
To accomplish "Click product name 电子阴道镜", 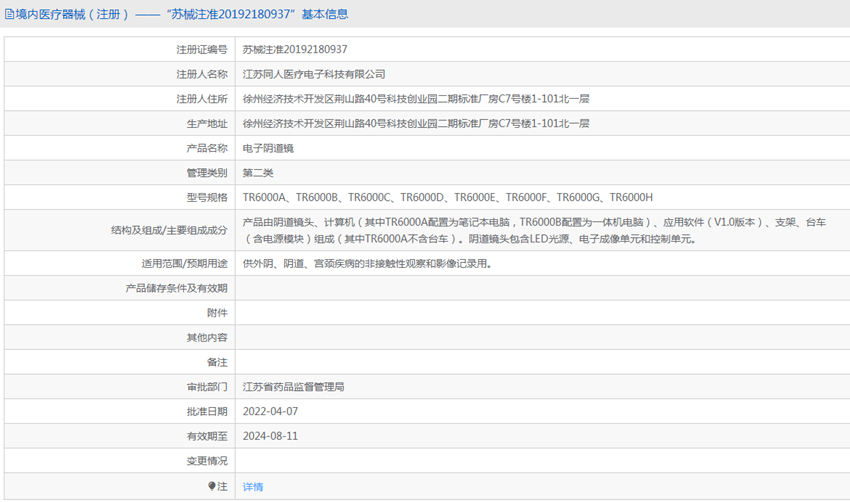I will click(268, 148).
